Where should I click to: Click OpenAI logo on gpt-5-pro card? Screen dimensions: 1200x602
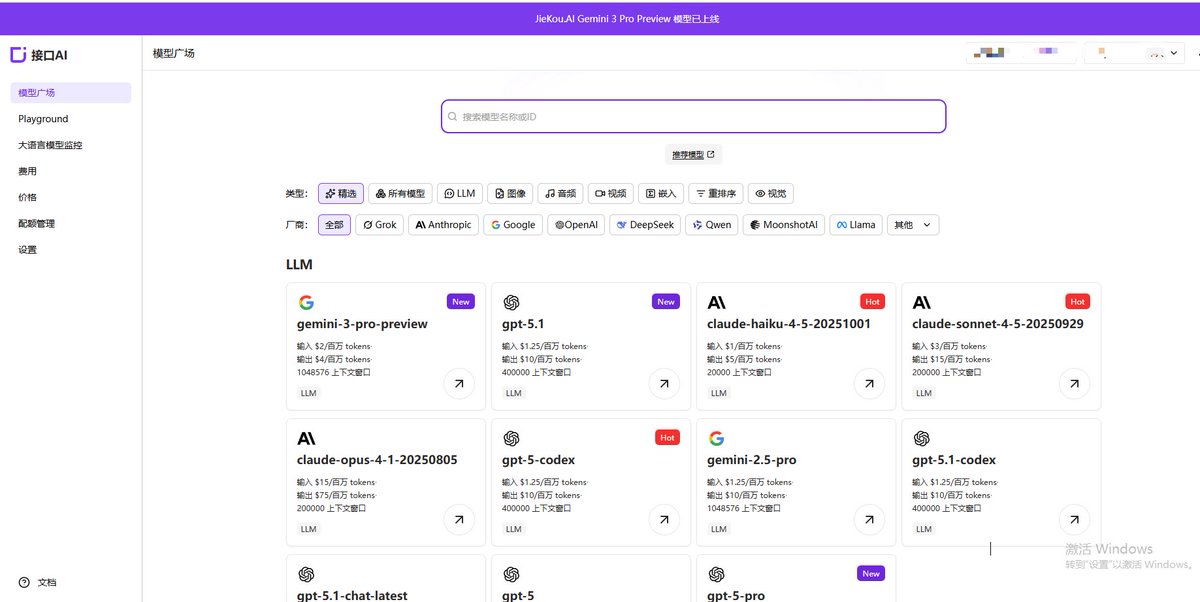716,574
